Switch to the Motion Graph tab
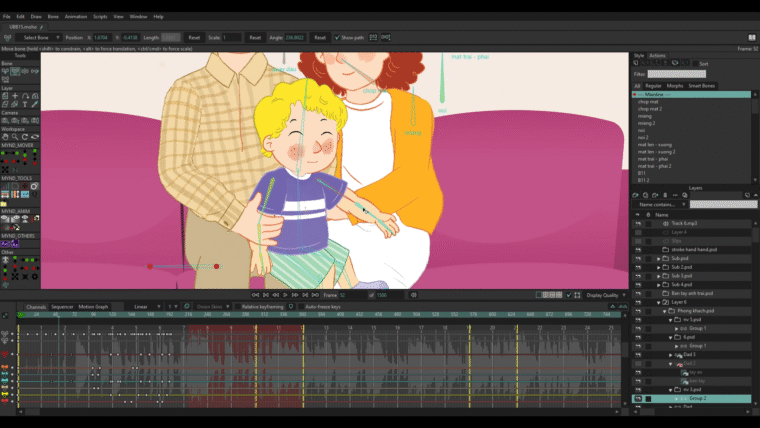The image size is (760, 428). tap(94, 307)
